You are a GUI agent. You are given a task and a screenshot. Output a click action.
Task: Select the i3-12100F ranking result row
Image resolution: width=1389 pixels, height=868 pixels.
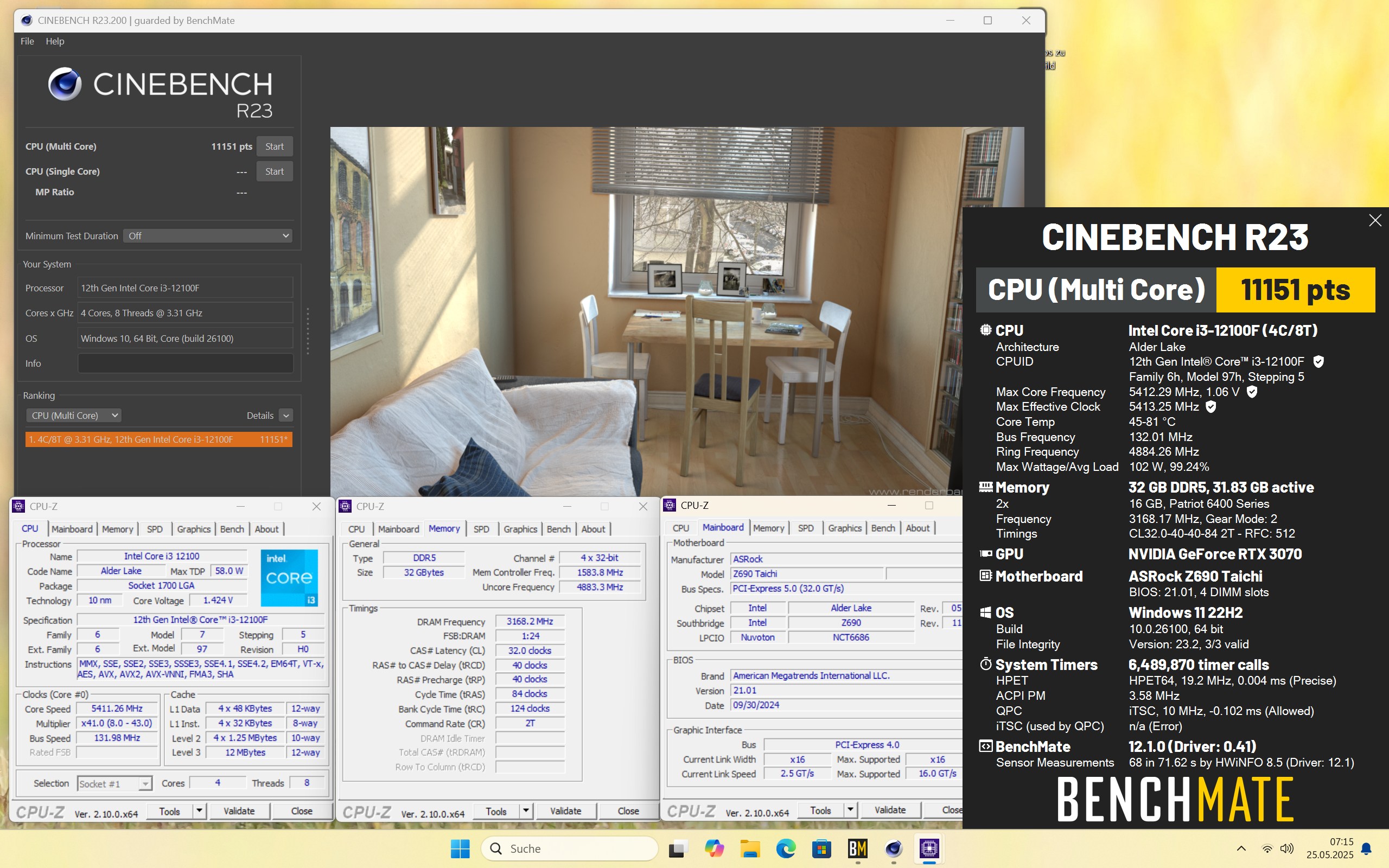click(159, 439)
